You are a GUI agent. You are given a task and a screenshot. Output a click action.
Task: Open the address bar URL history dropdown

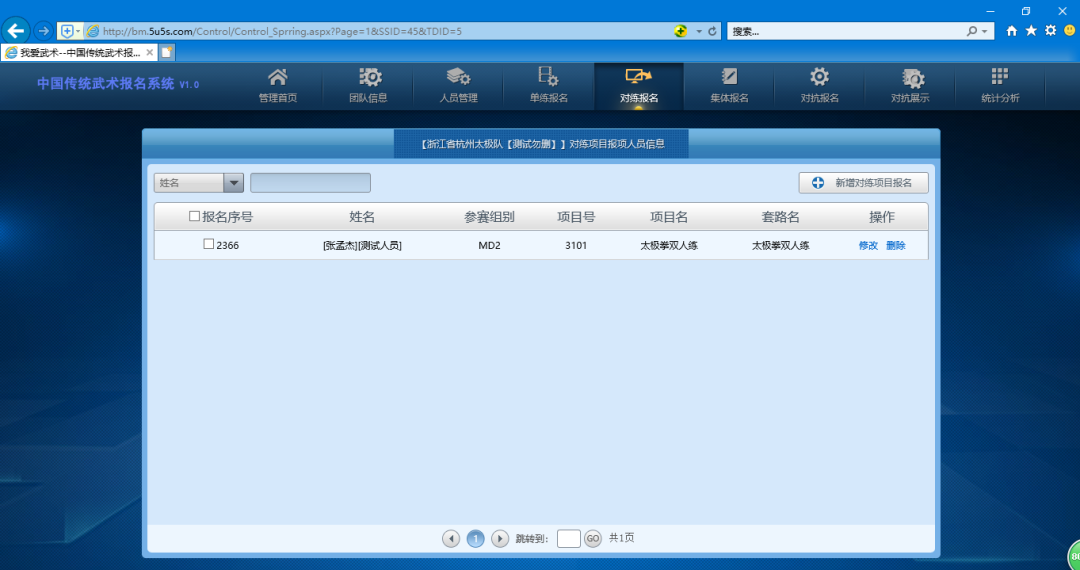699,31
